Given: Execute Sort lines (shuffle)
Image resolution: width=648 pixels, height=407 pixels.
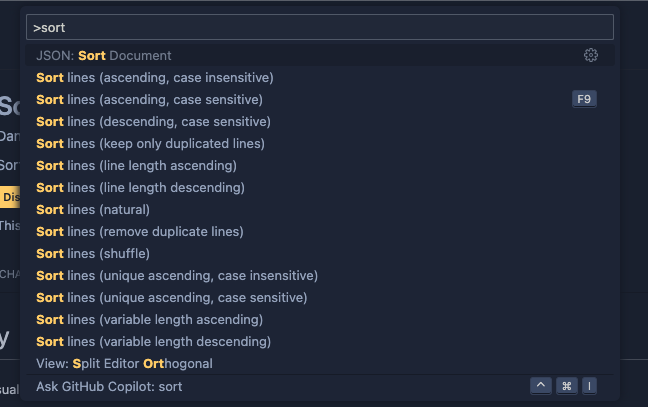Looking at the screenshot, I should [94, 253].
